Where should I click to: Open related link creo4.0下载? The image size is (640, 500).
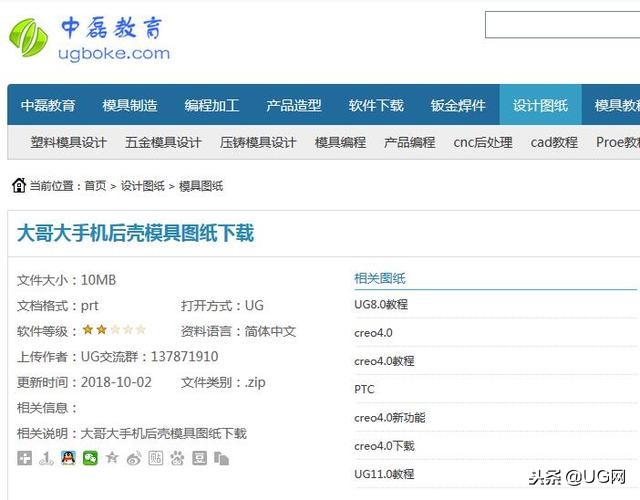coord(384,446)
